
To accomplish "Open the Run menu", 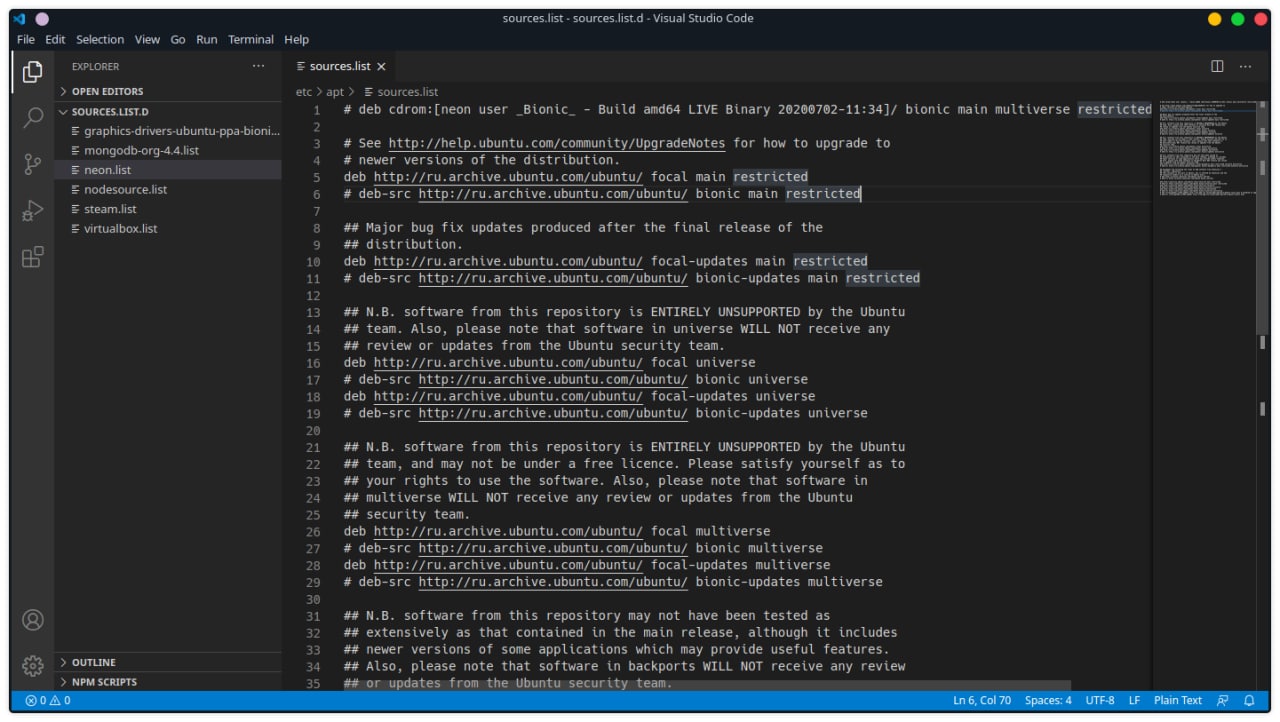I will click(x=207, y=39).
